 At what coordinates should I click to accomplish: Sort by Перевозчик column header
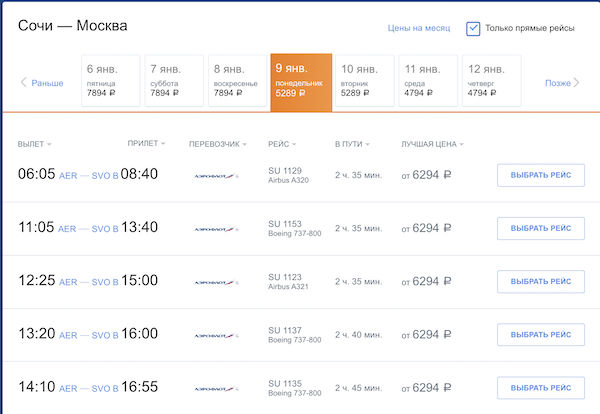(x=219, y=144)
